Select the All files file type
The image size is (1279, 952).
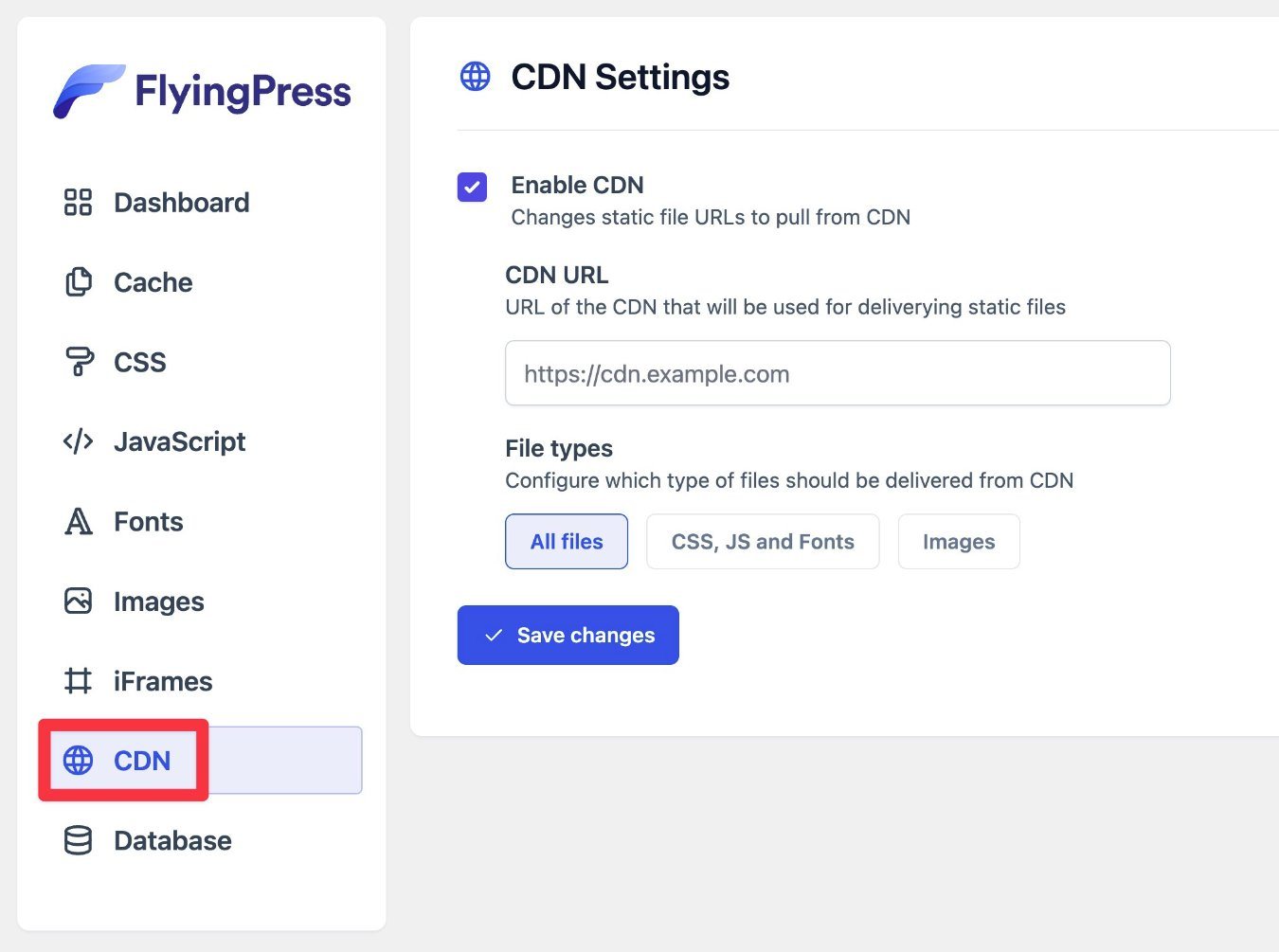(567, 542)
